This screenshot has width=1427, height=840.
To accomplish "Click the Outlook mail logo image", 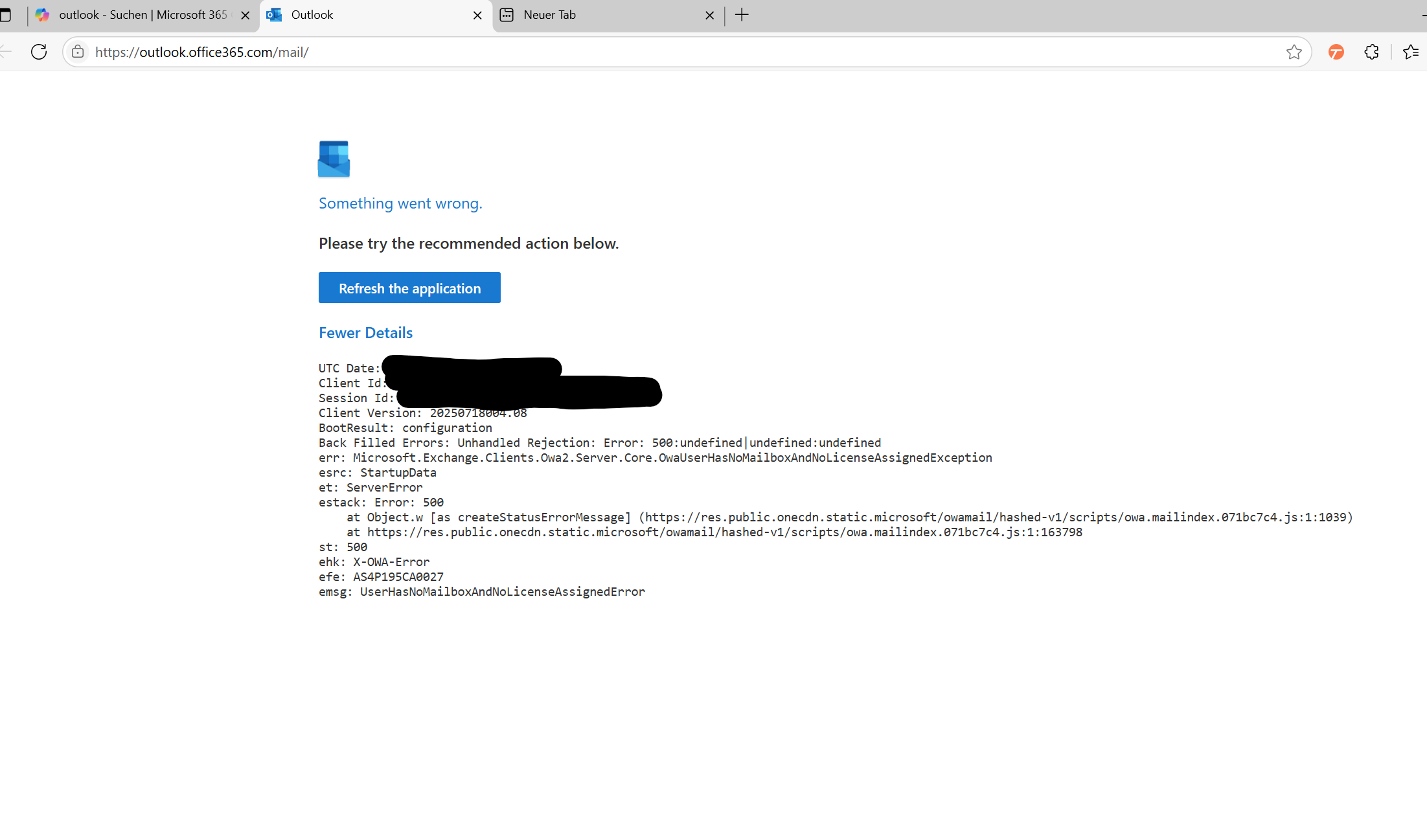I will (x=334, y=159).
